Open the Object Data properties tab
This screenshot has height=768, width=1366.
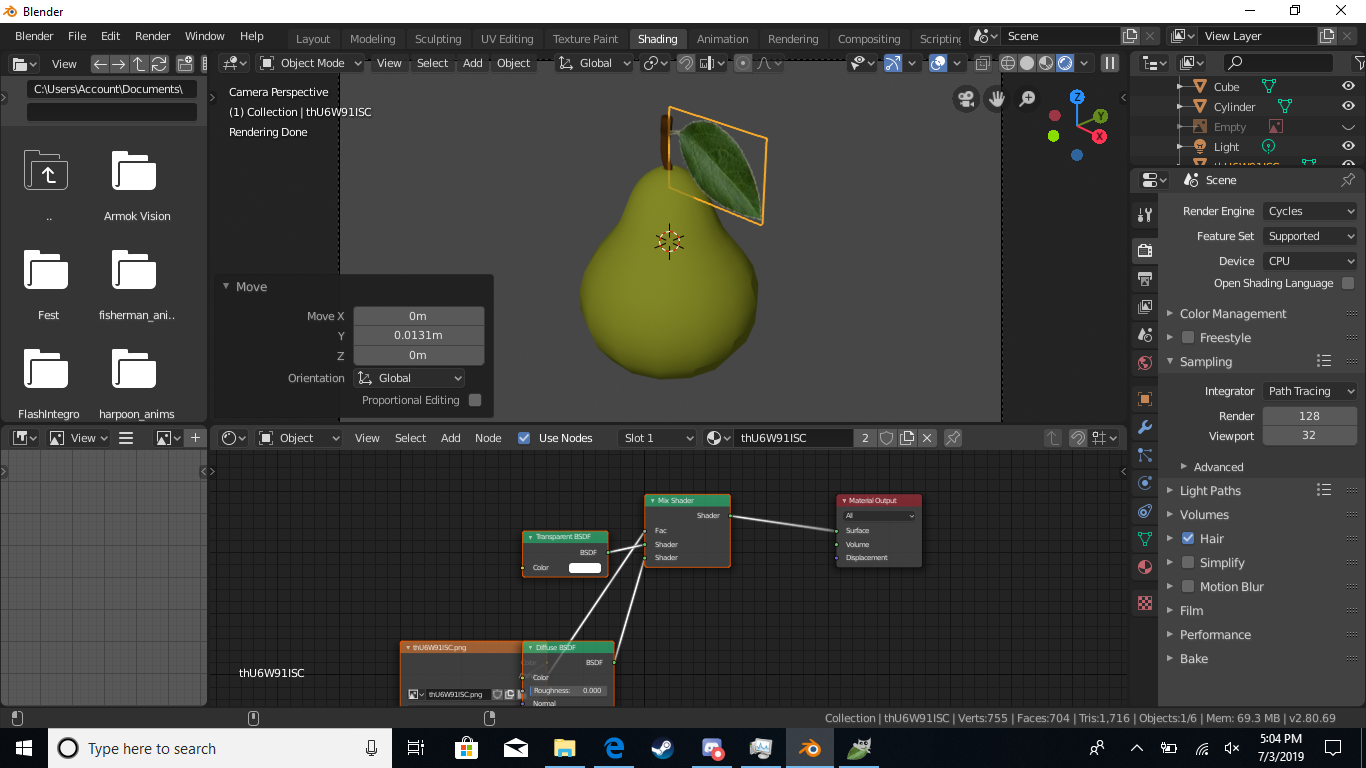tap(1145, 539)
